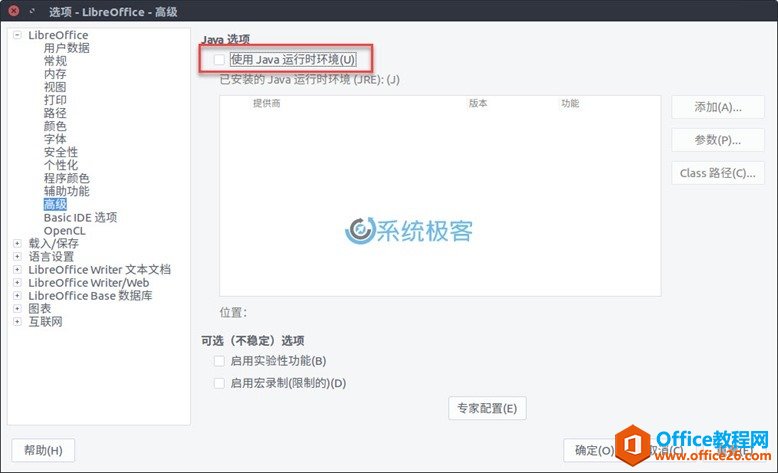778x473 pixels.
Task: Open OpenCL options page
Action: tap(65, 231)
